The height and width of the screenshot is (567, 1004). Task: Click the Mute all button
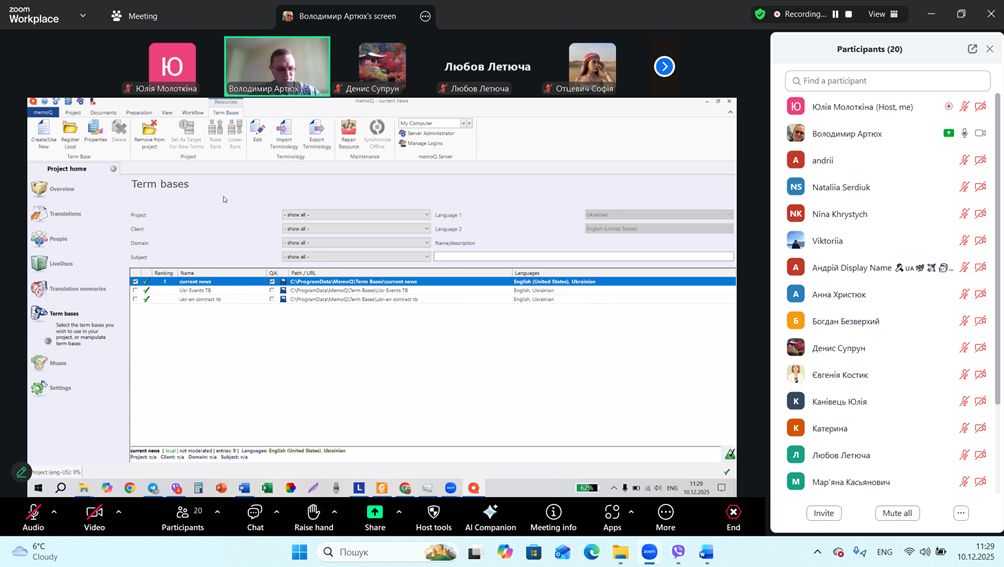coord(896,513)
